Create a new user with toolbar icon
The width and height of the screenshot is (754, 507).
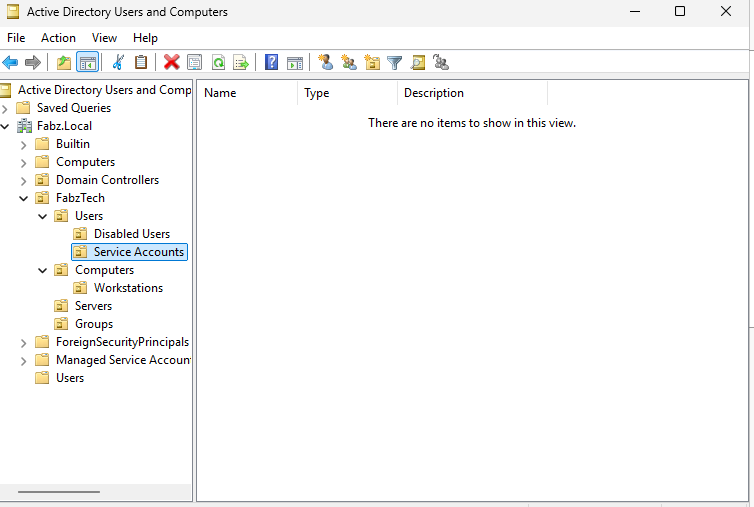point(326,63)
